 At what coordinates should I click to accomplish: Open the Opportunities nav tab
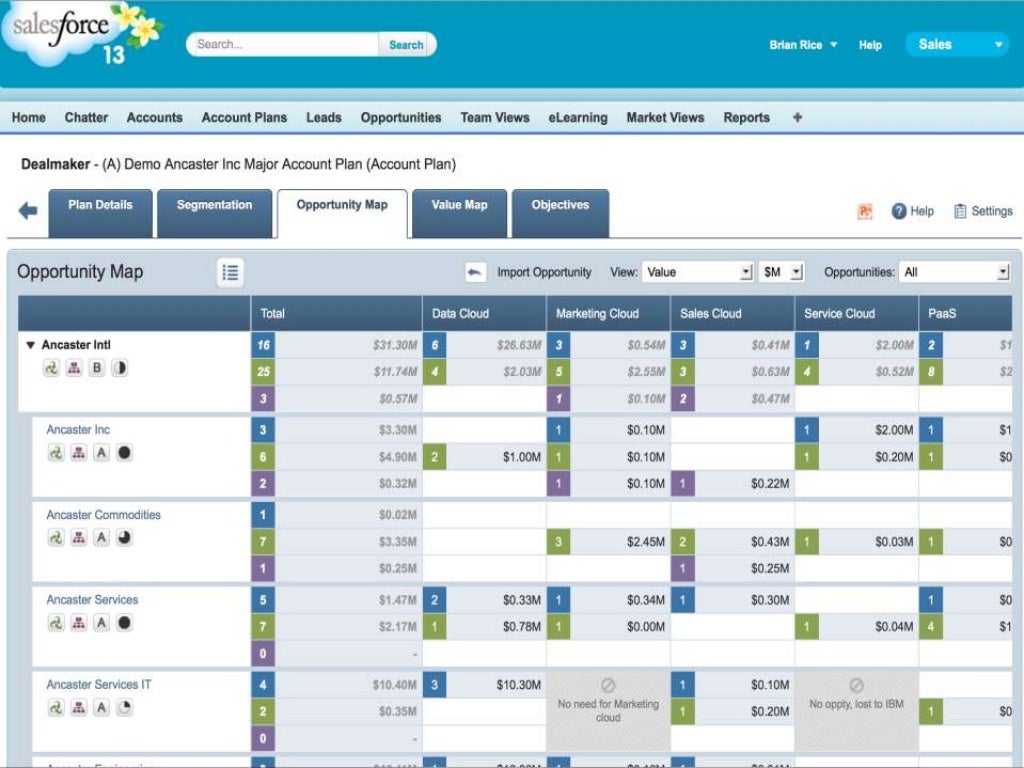tap(401, 118)
